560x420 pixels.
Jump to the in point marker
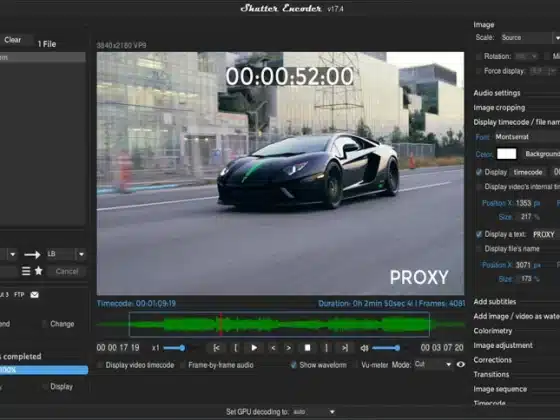(216, 348)
